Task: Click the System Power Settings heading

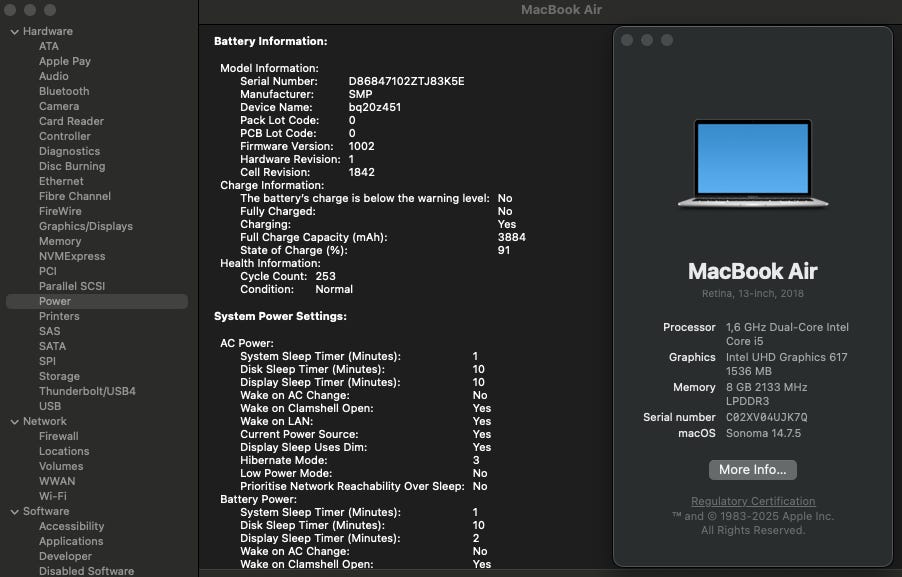Action: tap(280, 316)
